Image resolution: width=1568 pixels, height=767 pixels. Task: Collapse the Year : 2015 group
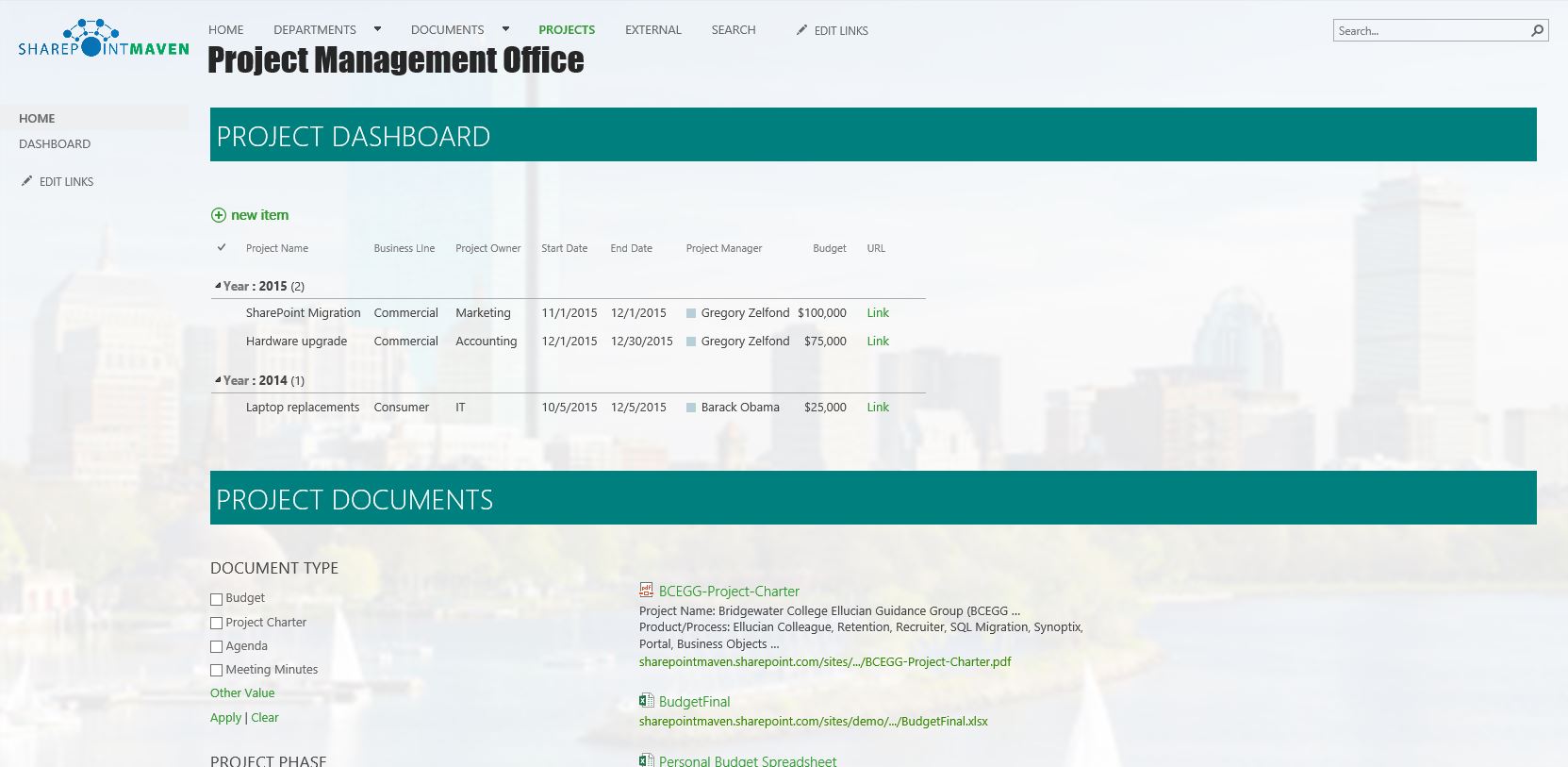(218, 286)
